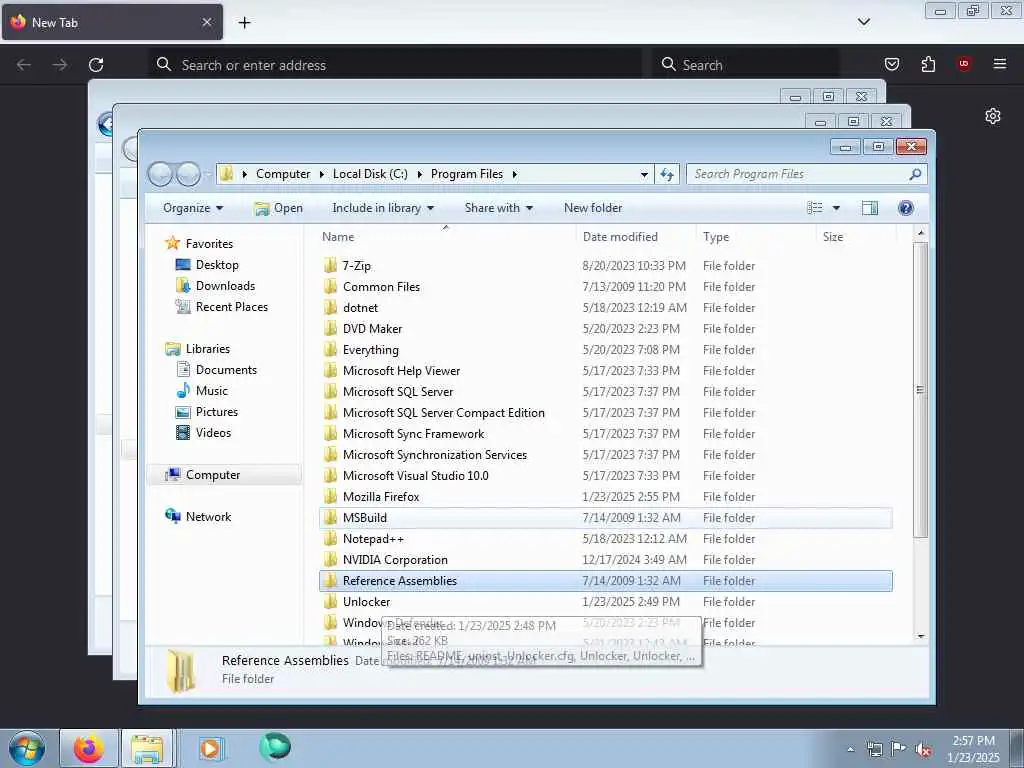
Task: Open Include in library menu
Action: point(383,208)
